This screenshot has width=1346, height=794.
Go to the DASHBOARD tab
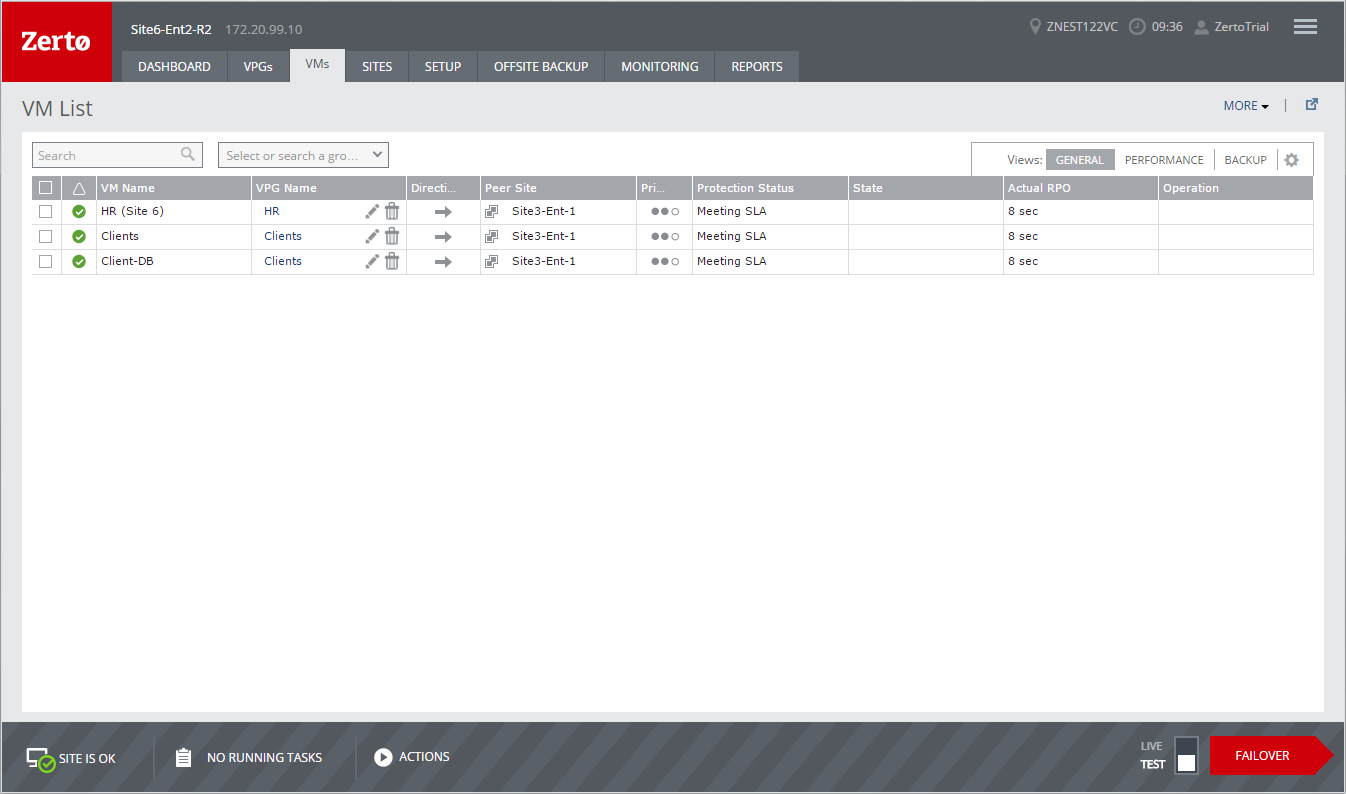point(174,67)
